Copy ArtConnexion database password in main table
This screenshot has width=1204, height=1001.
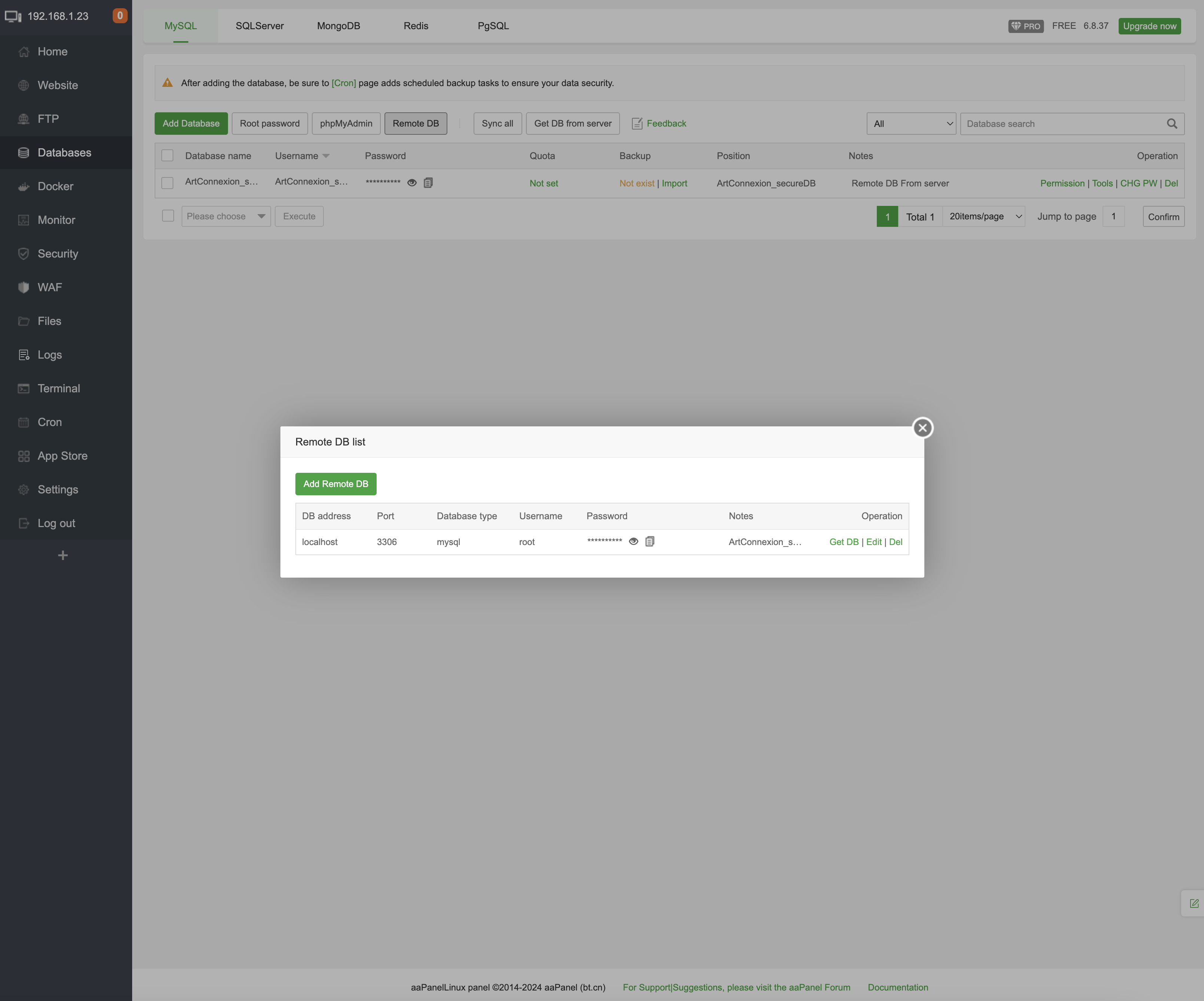(428, 183)
